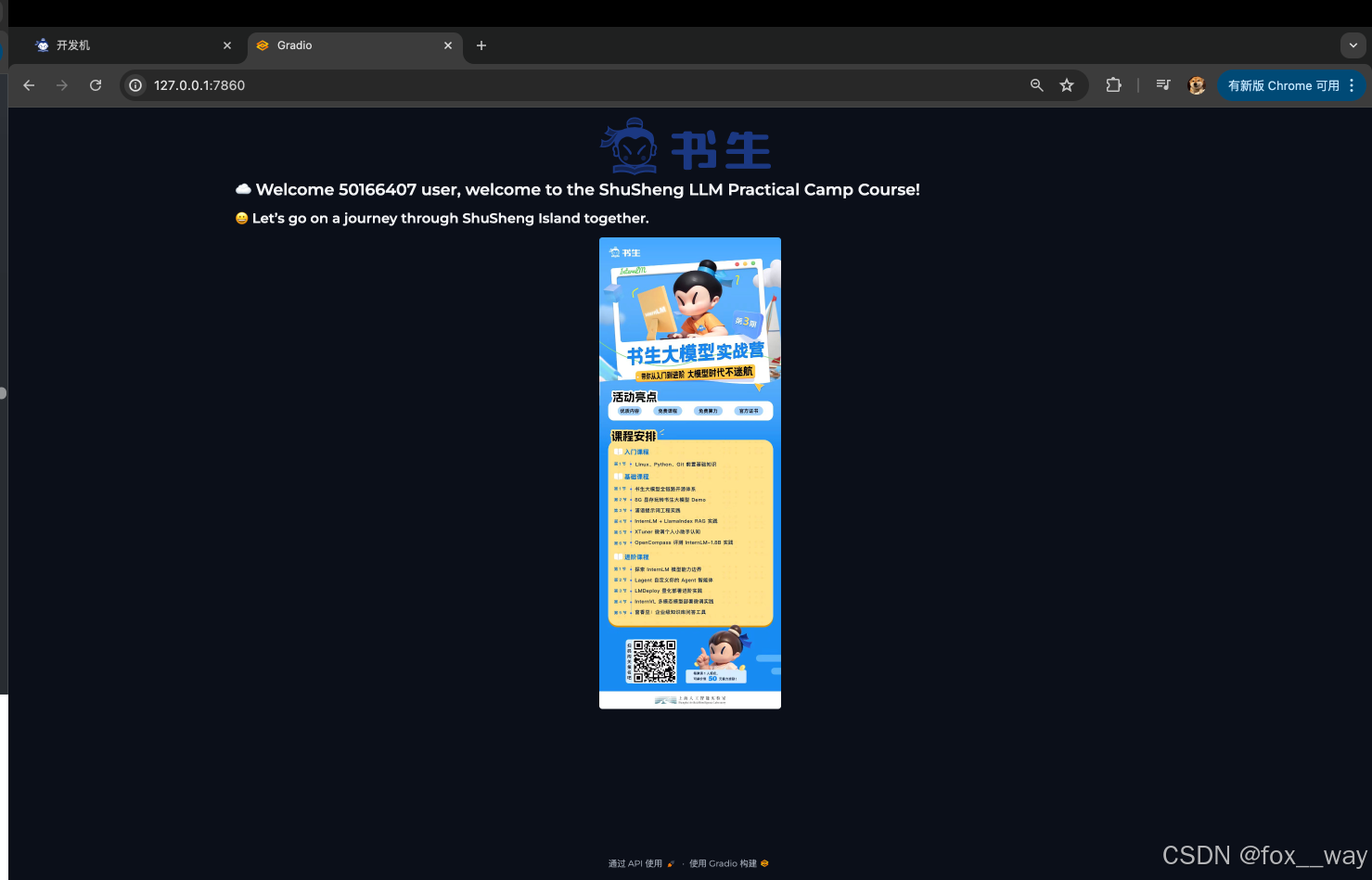This screenshot has height=880, width=1372.
Task: Click the browser forward arrow
Action: click(x=62, y=85)
